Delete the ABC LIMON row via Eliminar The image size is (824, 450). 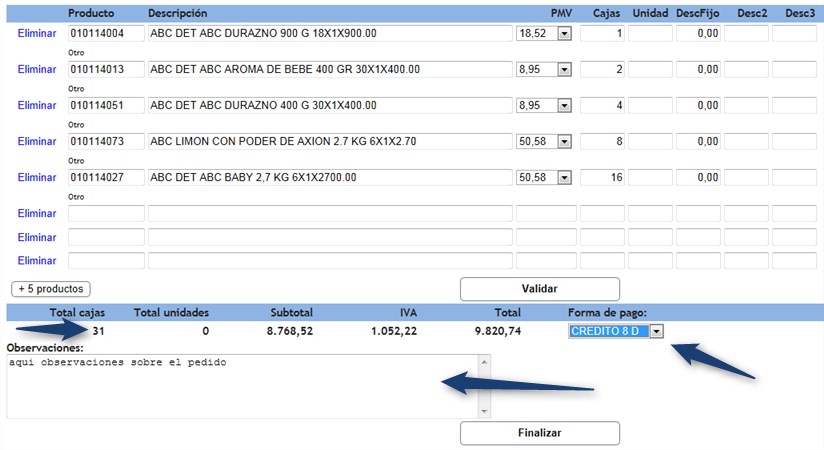click(37, 141)
